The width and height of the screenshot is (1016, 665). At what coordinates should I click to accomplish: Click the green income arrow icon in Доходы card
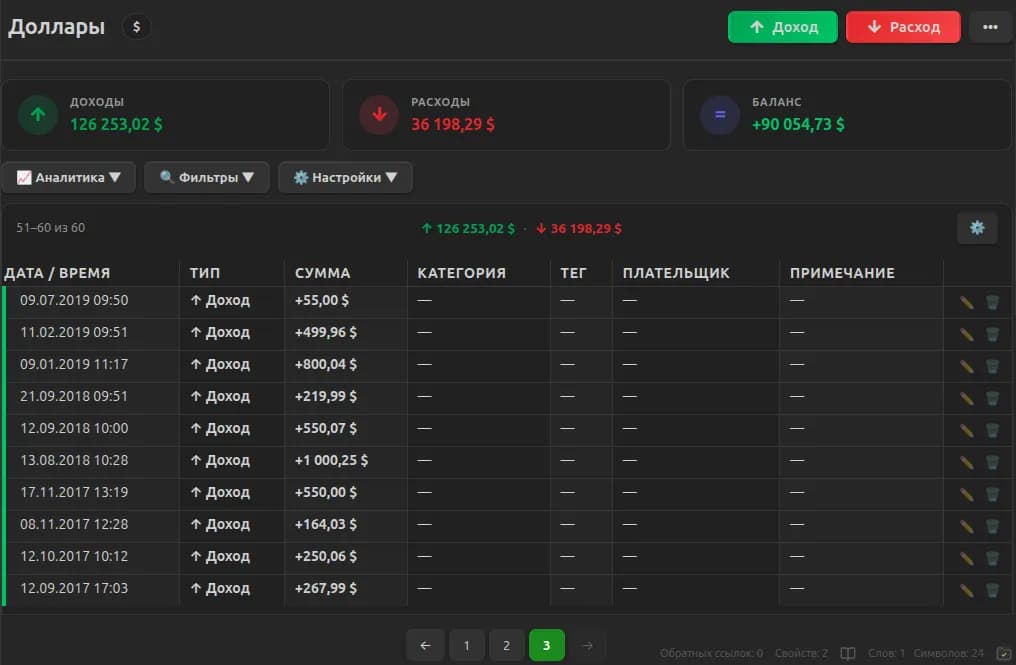tap(38, 115)
